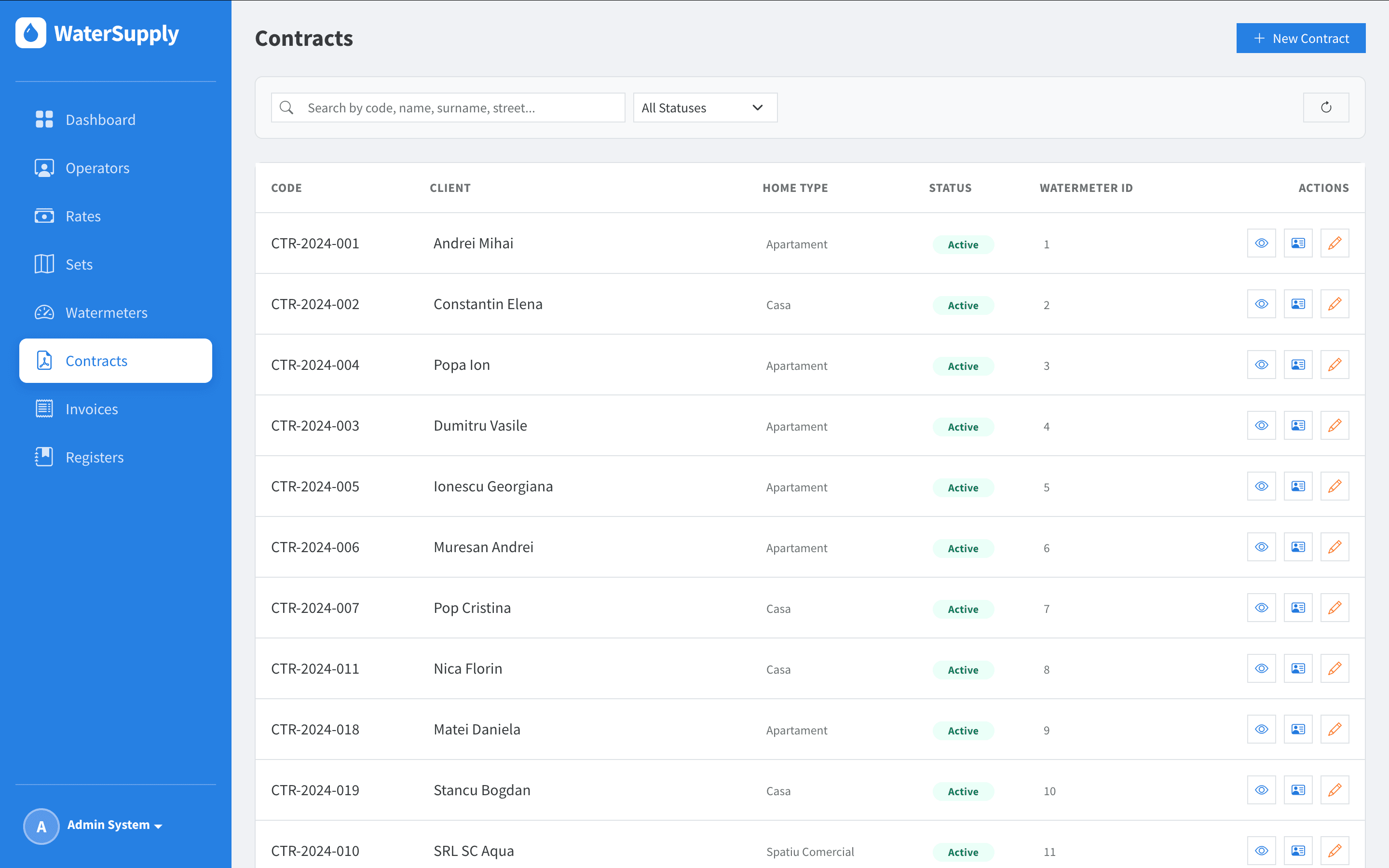View Dumitru Vasile contract
This screenshot has height=868, width=1389.
tap(1261, 425)
